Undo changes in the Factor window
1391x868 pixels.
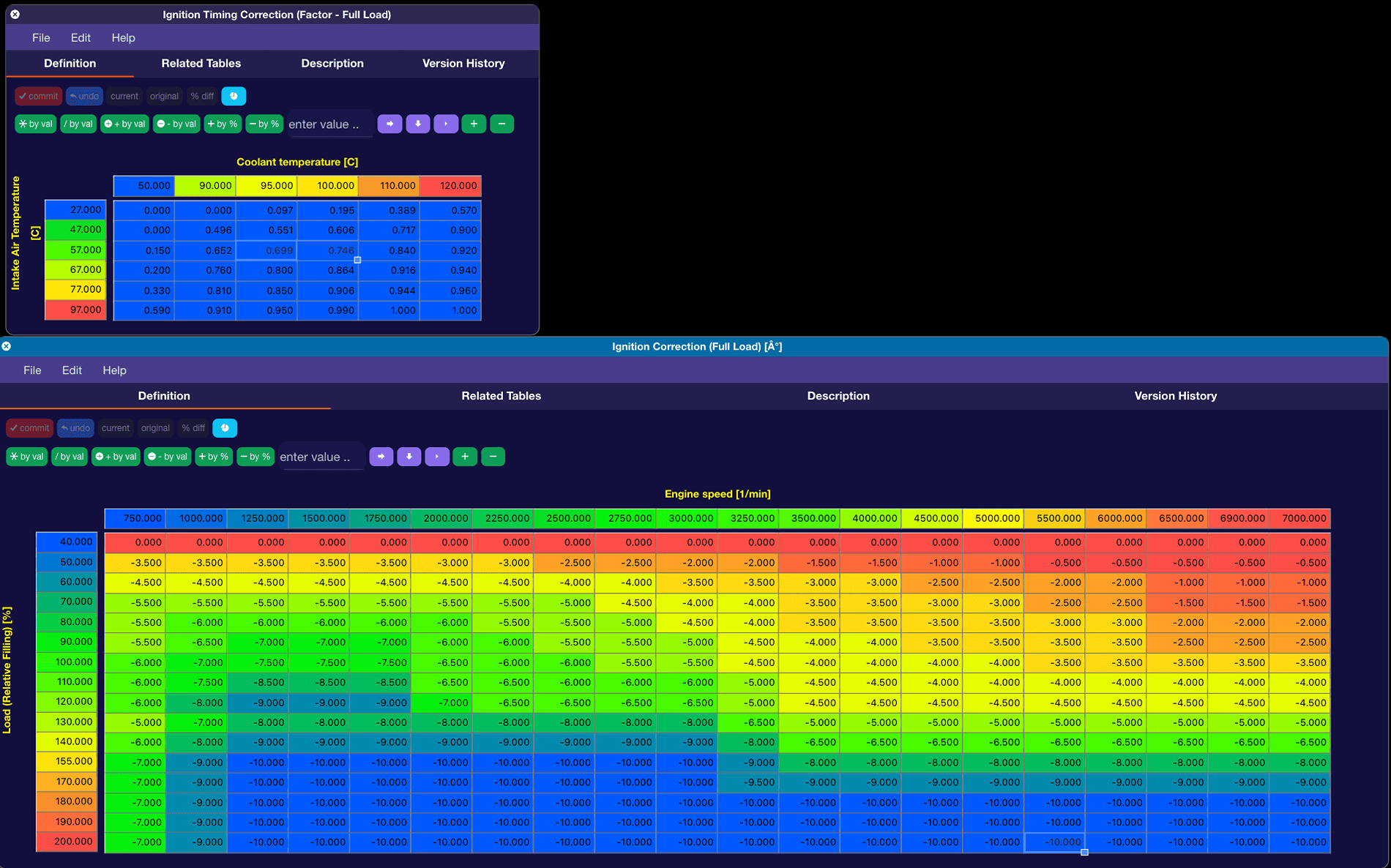coord(84,96)
